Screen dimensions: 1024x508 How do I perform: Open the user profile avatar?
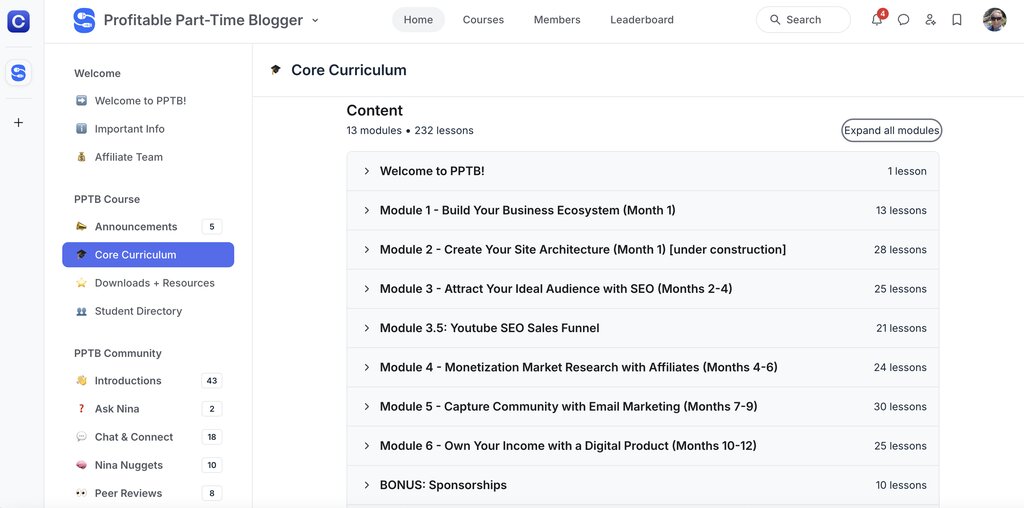tap(995, 20)
